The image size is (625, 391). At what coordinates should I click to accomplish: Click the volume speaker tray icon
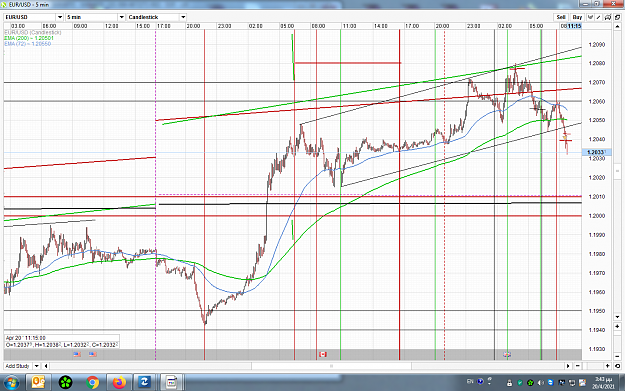[540, 383]
